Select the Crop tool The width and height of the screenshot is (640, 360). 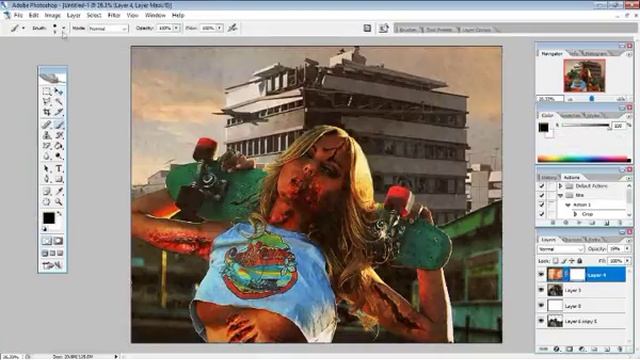(x=47, y=112)
